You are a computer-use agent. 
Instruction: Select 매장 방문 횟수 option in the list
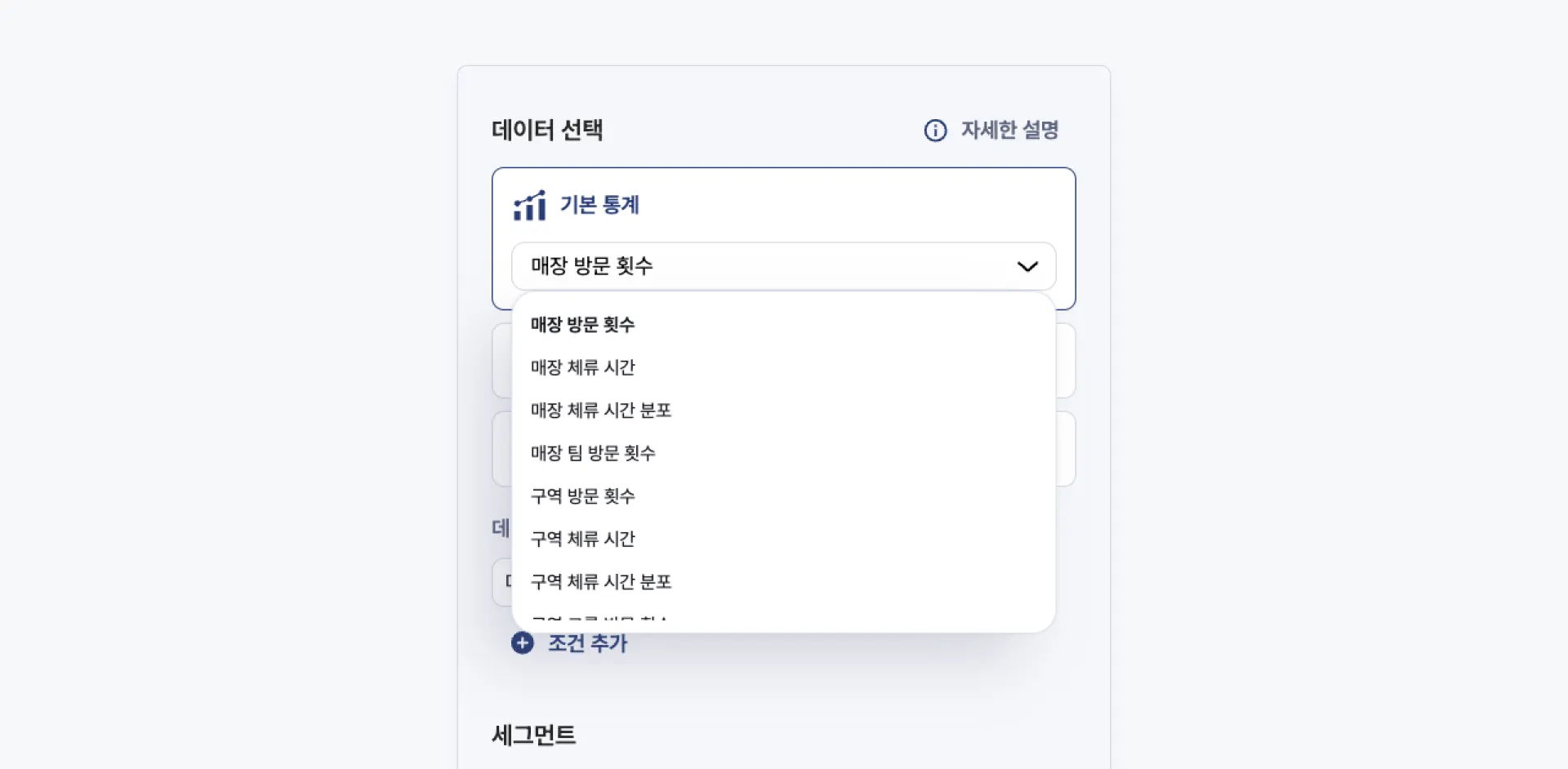[x=582, y=325]
